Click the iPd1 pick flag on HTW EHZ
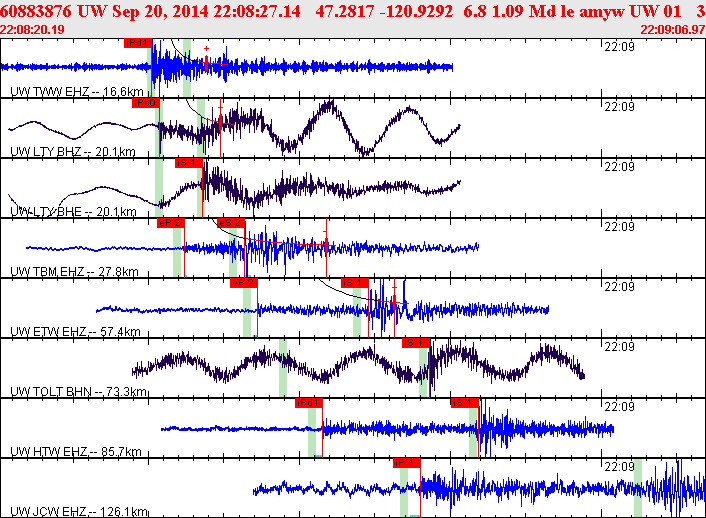Screen dimensions: 706x518 tap(309, 403)
